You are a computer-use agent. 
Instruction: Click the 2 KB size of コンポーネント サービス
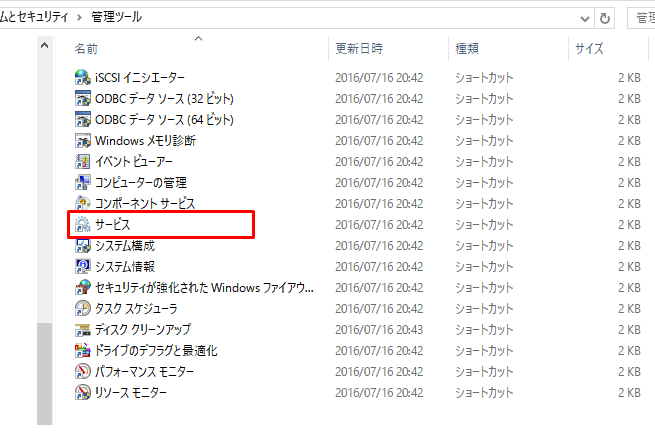tap(630, 204)
